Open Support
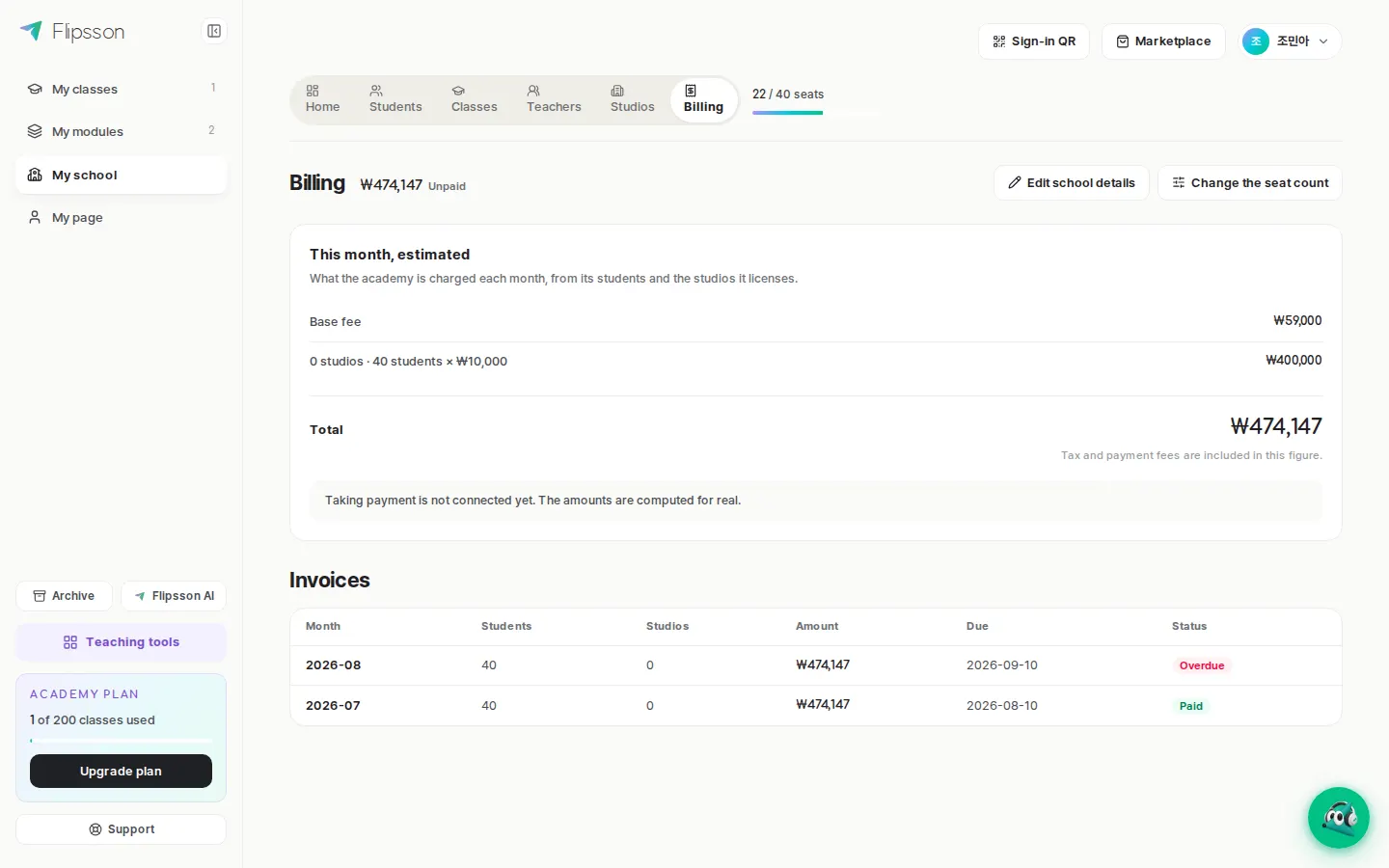 point(122,829)
